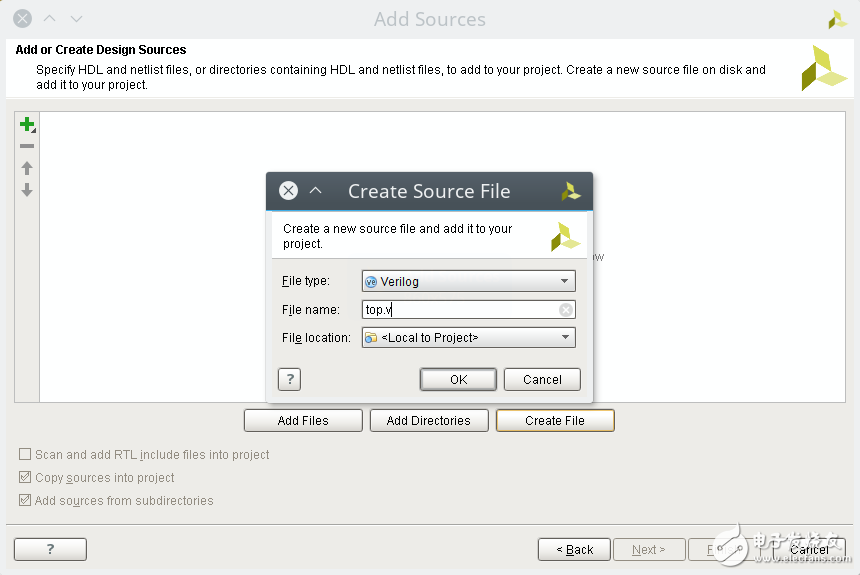Click the down caret in Add Sources title bar

77,19
